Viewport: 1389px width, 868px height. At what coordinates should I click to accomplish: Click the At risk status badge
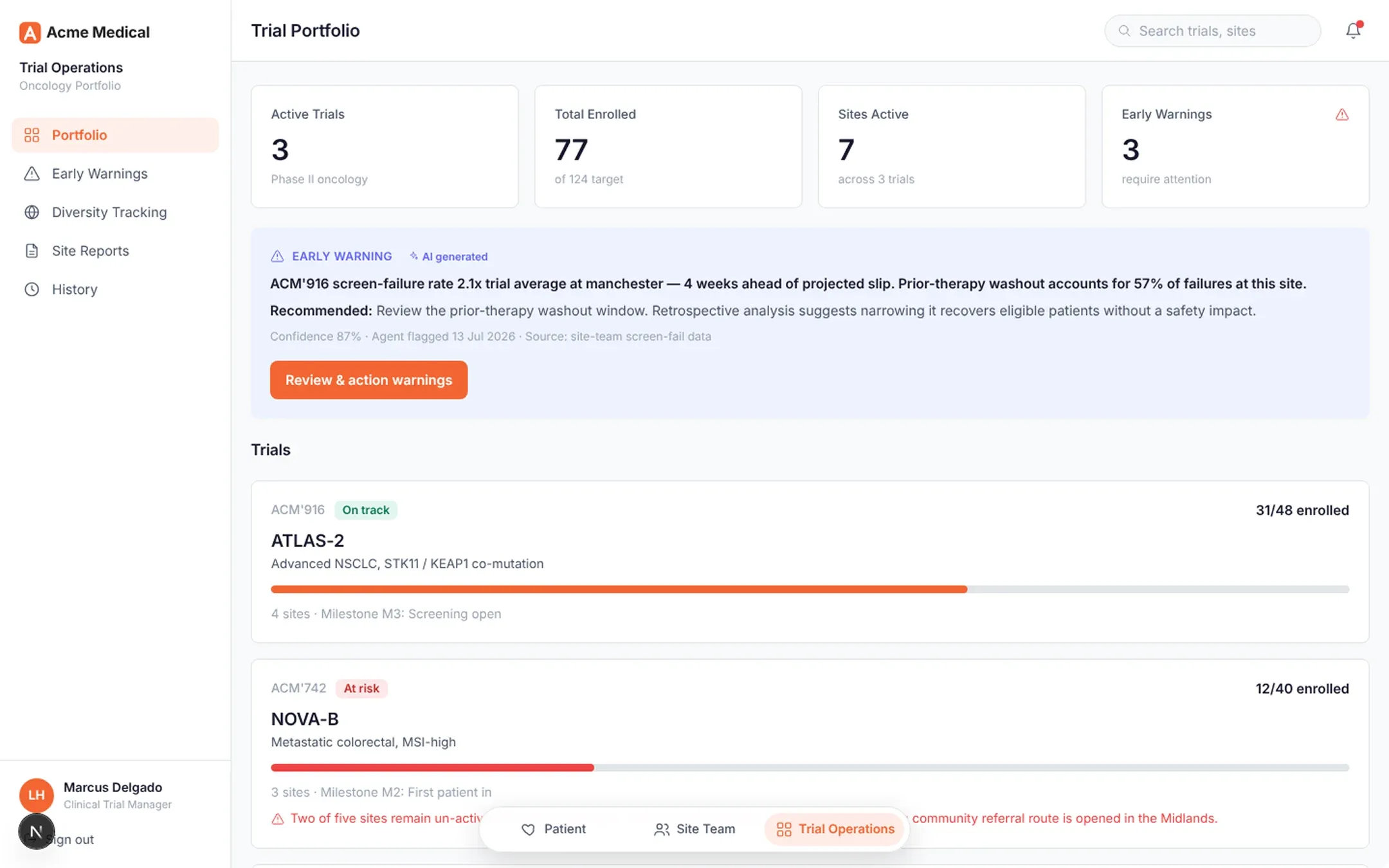tap(361, 689)
